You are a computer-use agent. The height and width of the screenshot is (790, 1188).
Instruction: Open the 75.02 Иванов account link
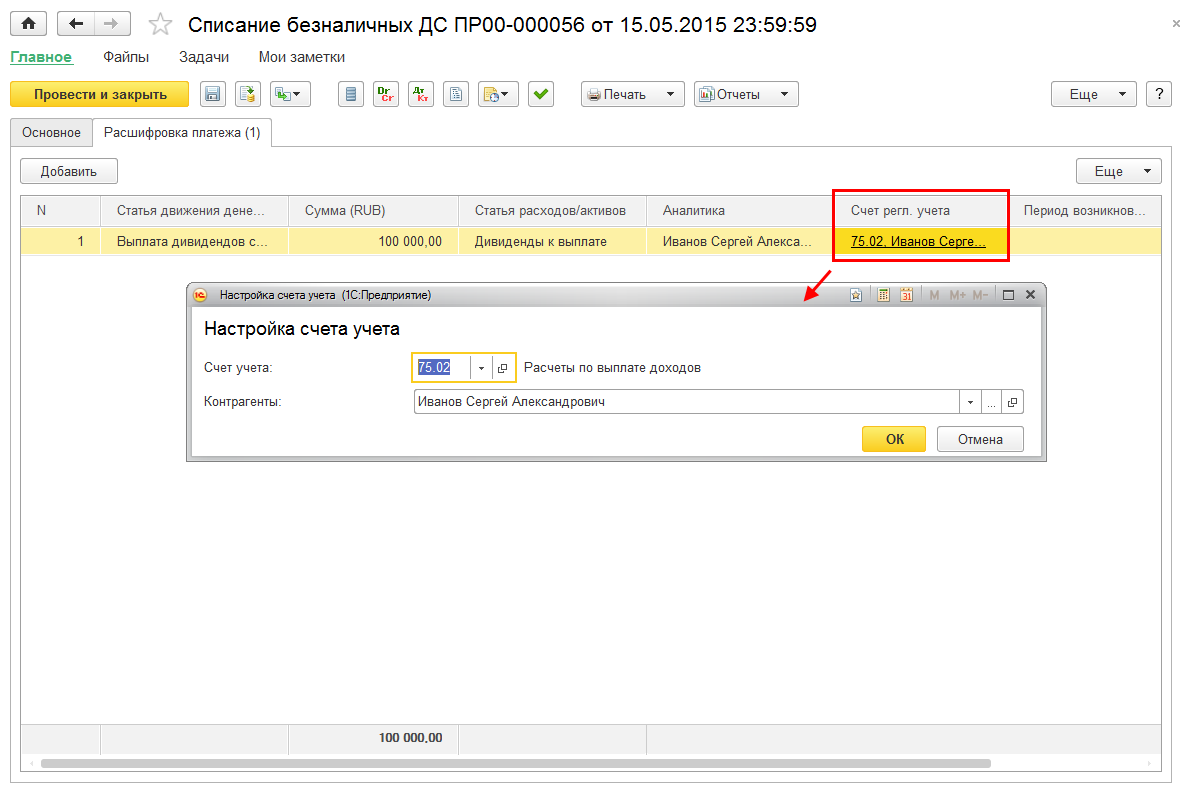tap(918, 242)
